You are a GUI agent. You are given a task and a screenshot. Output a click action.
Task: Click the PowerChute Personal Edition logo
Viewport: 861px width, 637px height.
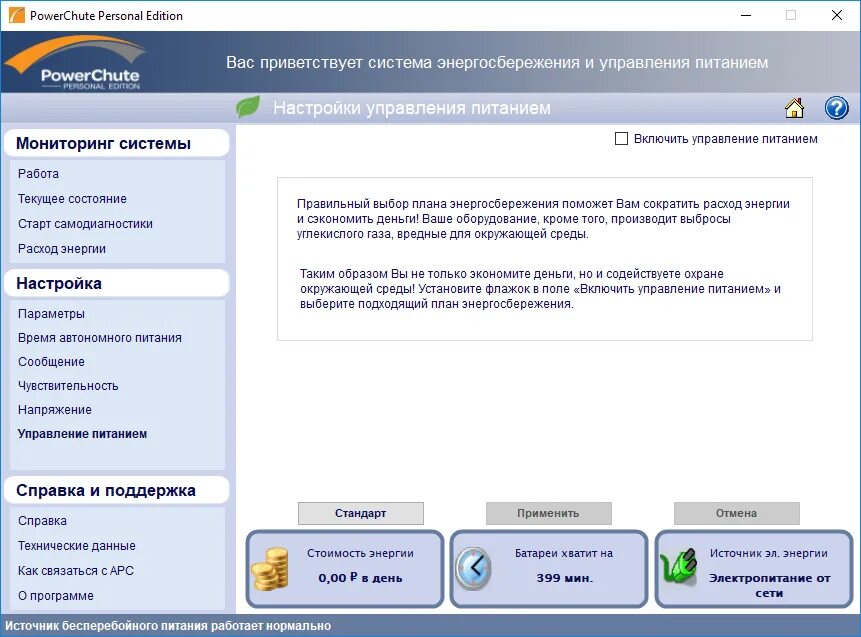click(77, 63)
